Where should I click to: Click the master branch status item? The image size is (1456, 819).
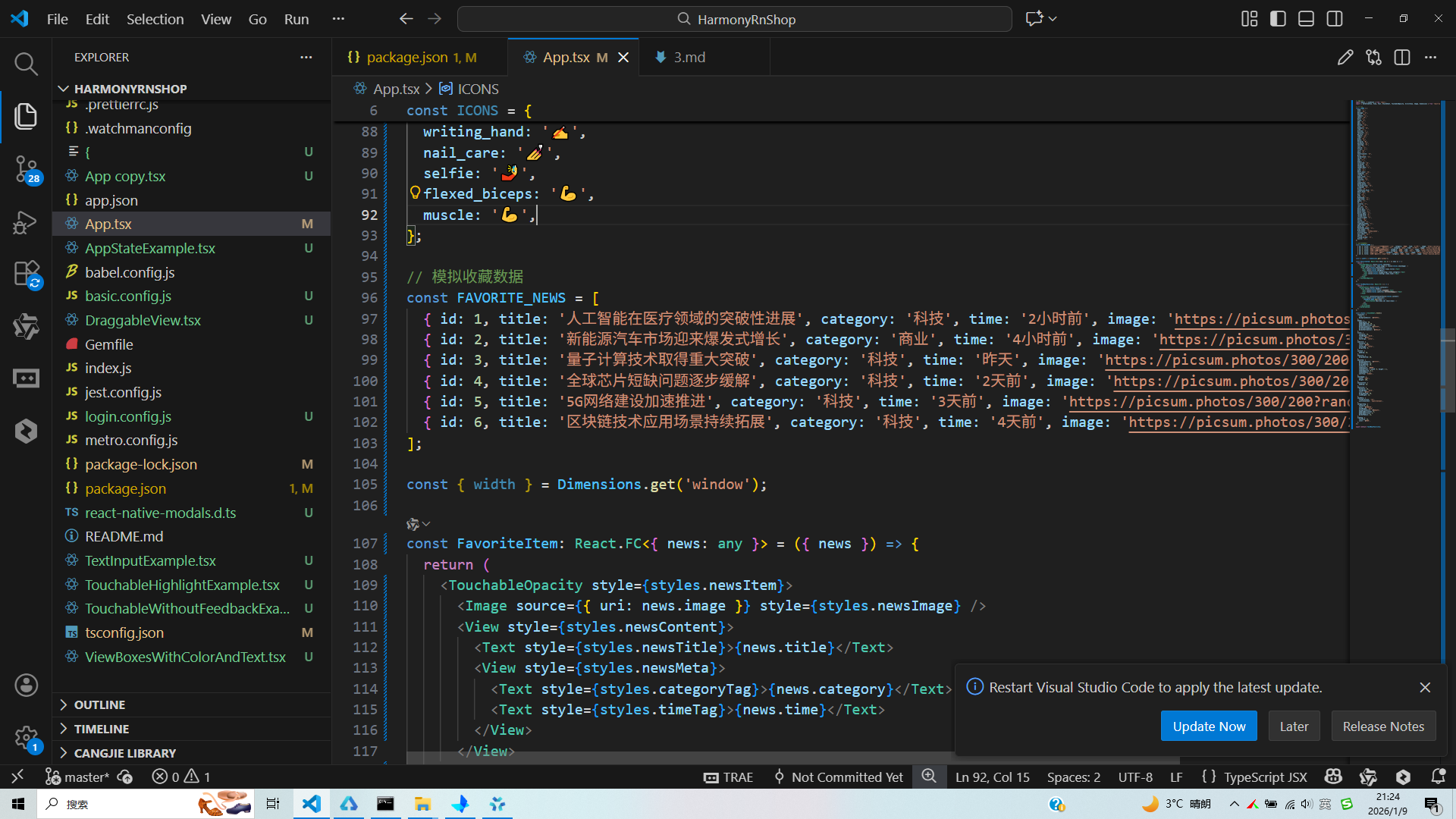pos(77,777)
